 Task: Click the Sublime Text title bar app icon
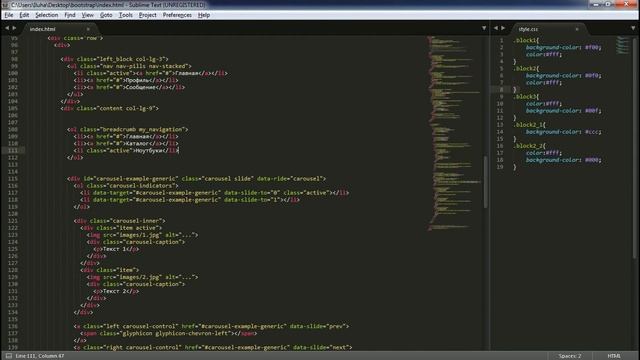[x=5, y=5]
